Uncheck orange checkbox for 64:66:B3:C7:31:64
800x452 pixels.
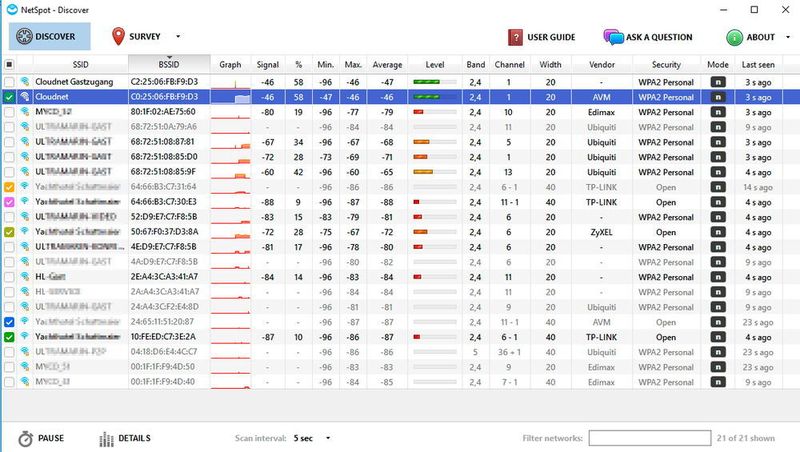[9, 187]
